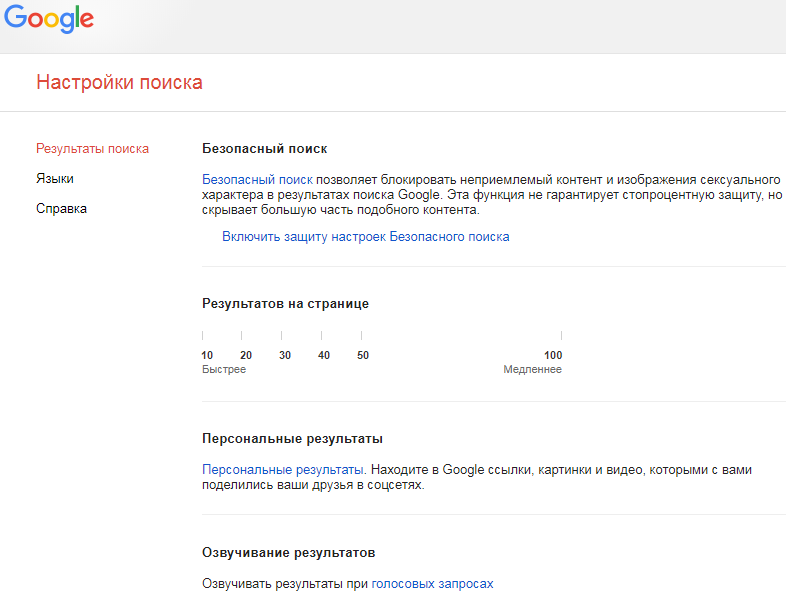Set results per page to 100
The height and width of the screenshot is (599, 786).
pyautogui.click(x=553, y=355)
